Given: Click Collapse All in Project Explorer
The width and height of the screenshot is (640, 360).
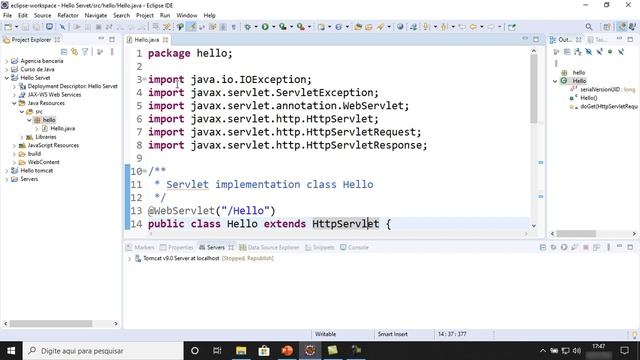Looking at the screenshot, I should (64, 52).
